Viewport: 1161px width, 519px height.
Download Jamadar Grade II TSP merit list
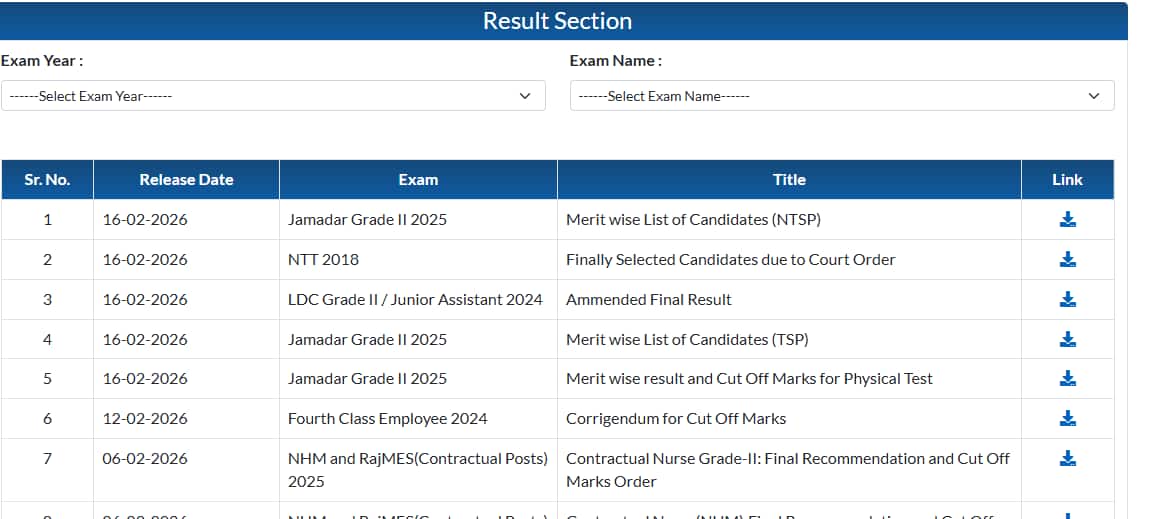(x=1067, y=339)
